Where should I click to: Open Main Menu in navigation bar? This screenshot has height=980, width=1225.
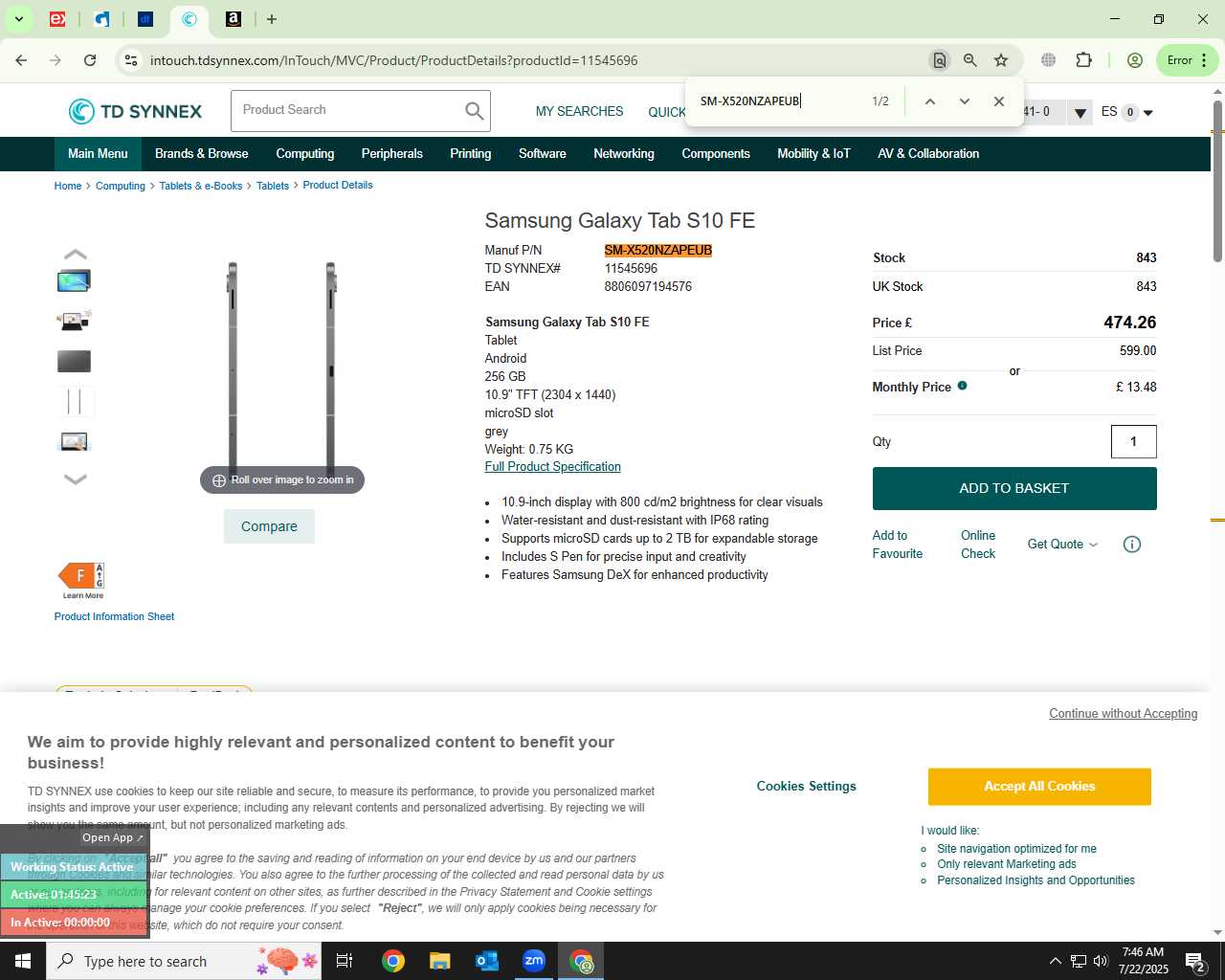pos(98,154)
